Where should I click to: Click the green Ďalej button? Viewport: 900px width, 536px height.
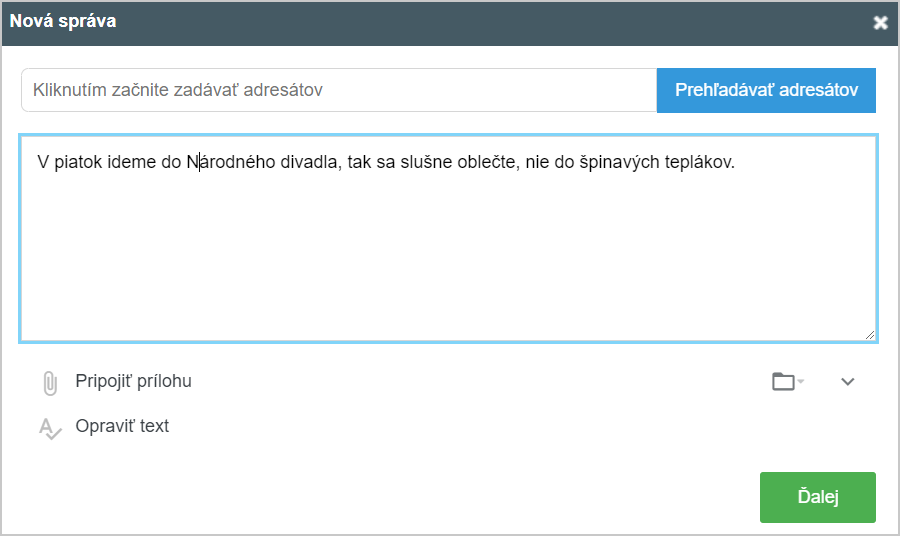[x=817, y=497]
